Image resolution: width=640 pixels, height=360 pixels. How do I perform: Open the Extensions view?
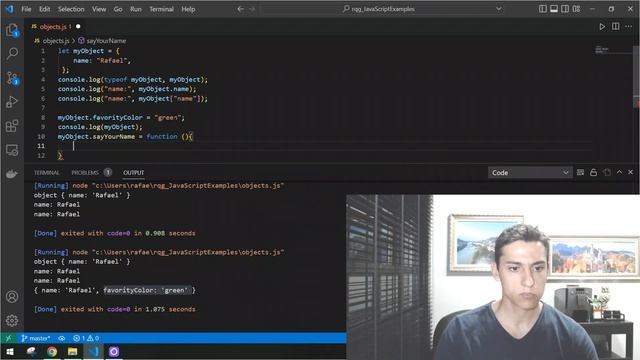coord(12,126)
